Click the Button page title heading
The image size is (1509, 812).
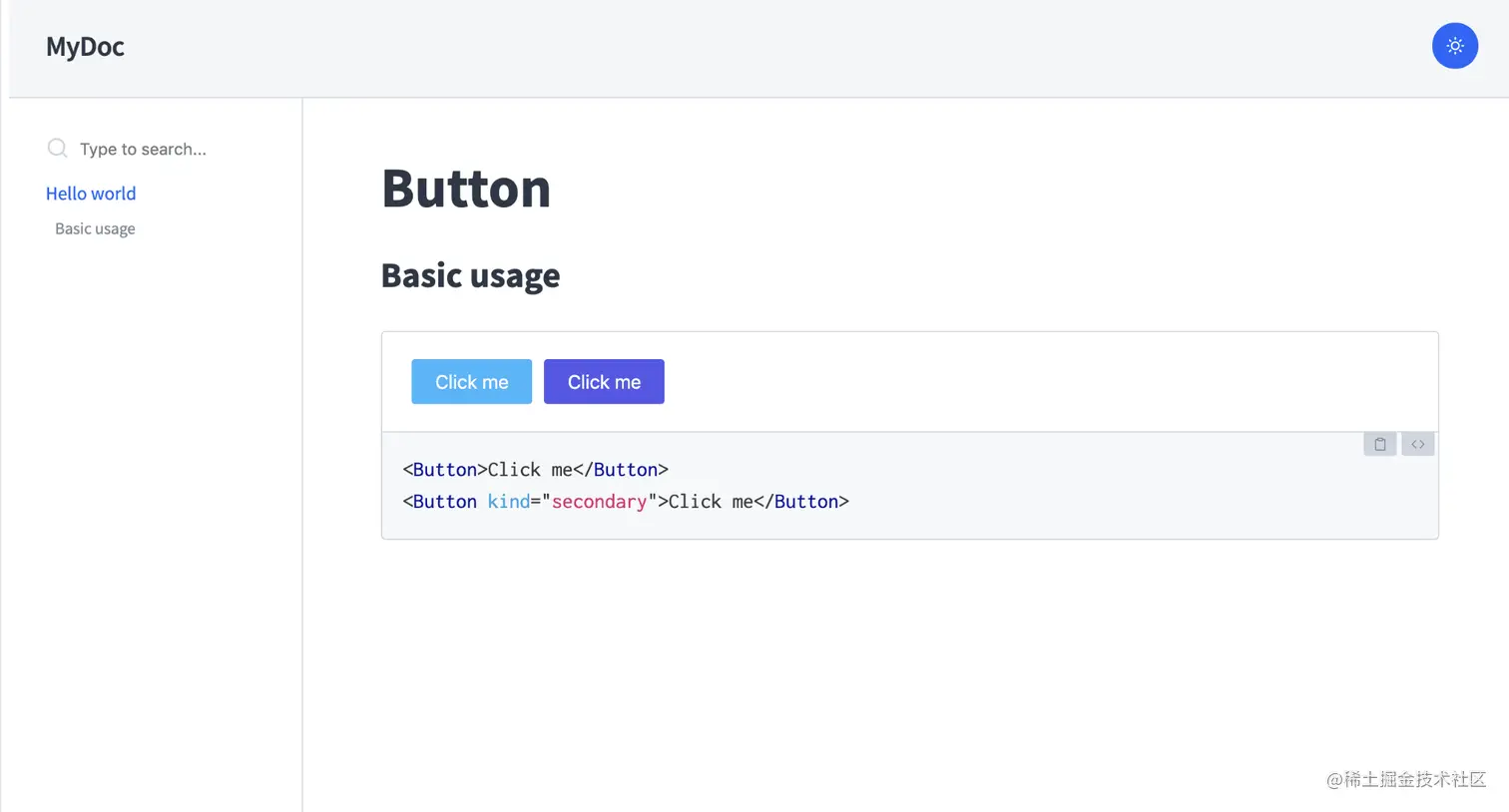click(466, 188)
